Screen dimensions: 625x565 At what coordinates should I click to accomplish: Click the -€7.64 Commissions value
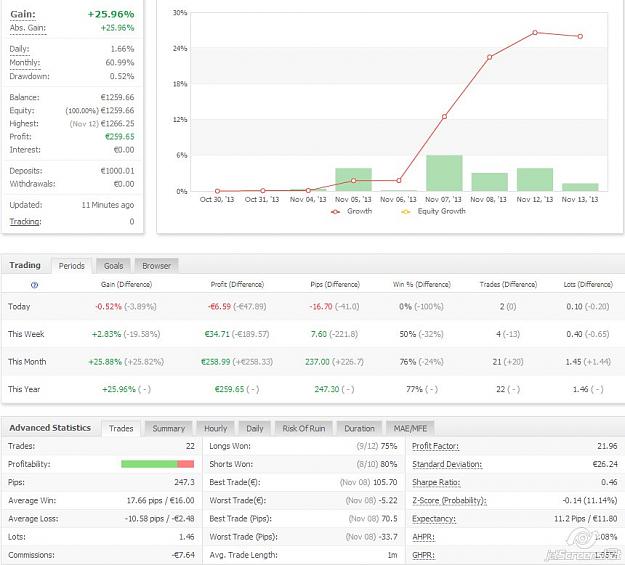pos(183,555)
